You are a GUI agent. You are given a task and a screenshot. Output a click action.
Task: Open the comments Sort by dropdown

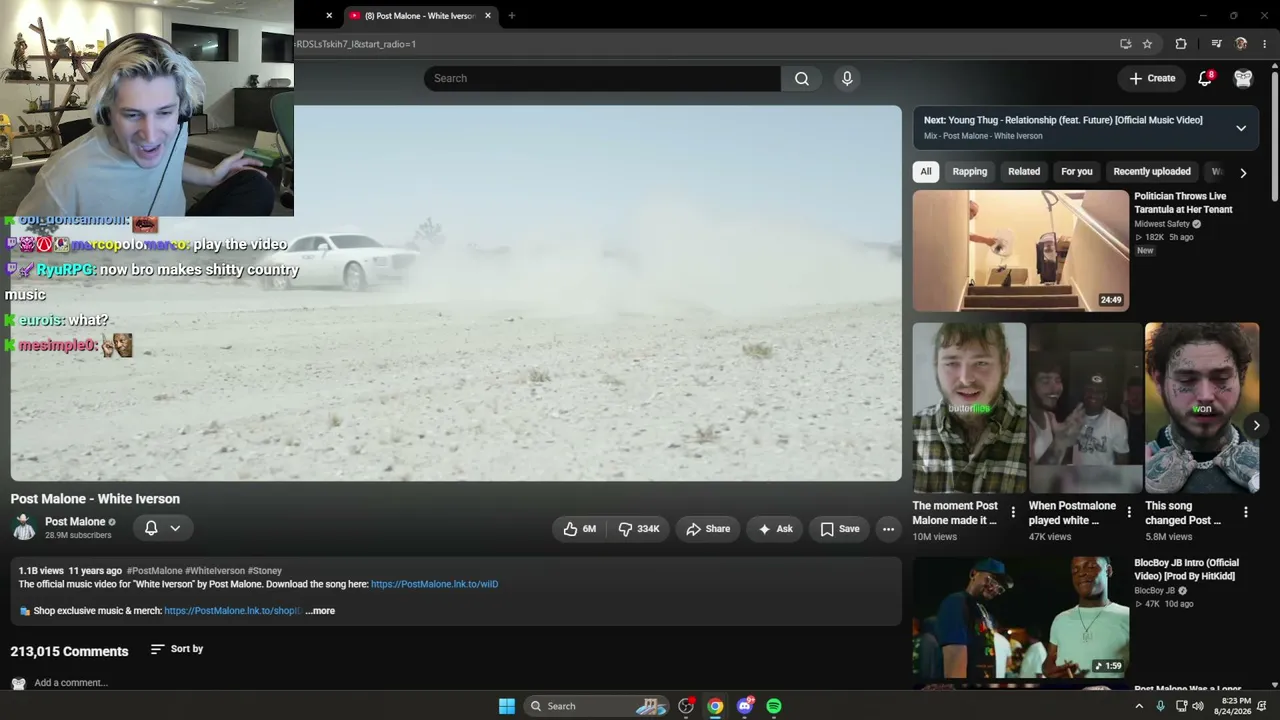[177, 649]
